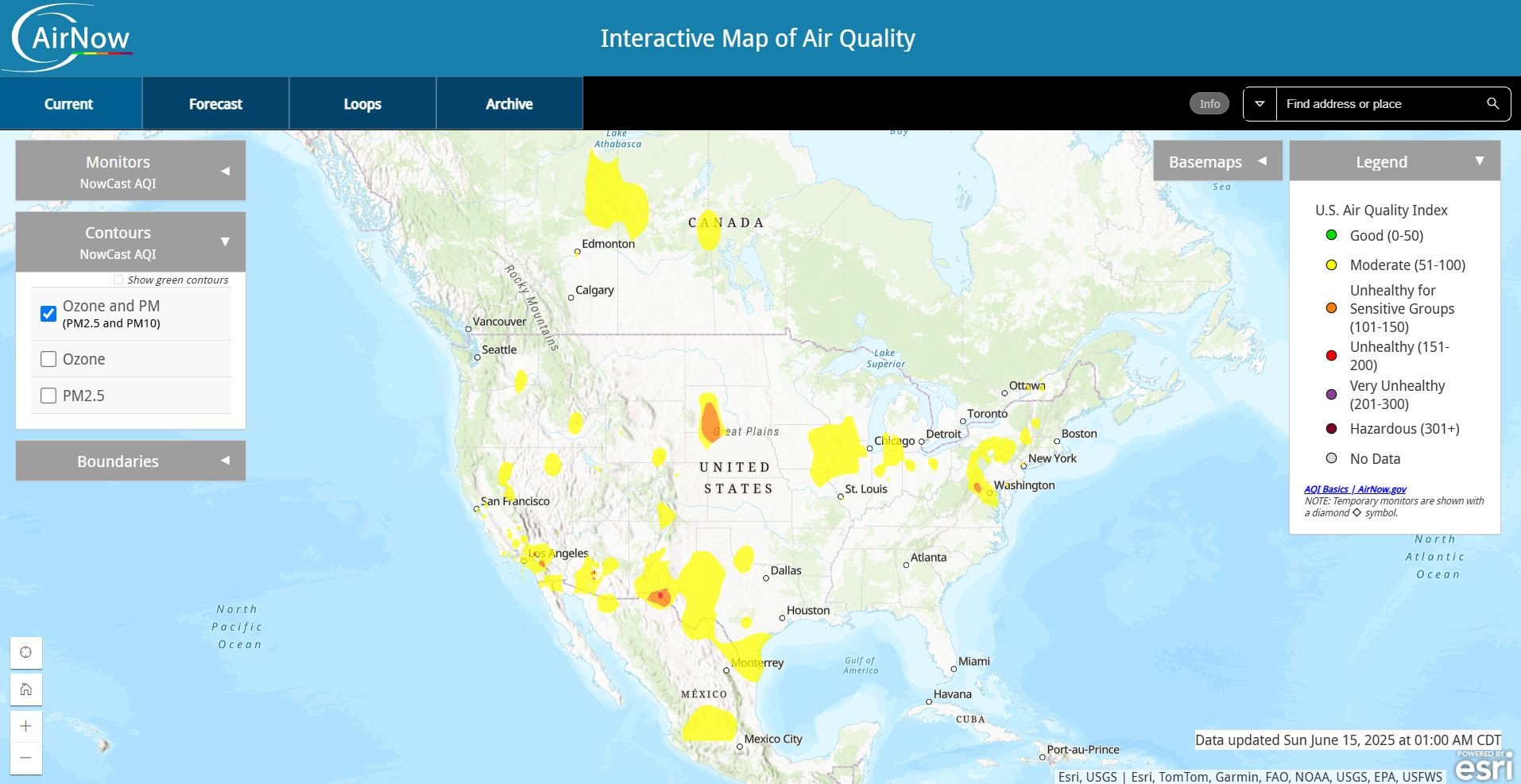Click the Boston city marker

pyautogui.click(x=1057, y=441)
